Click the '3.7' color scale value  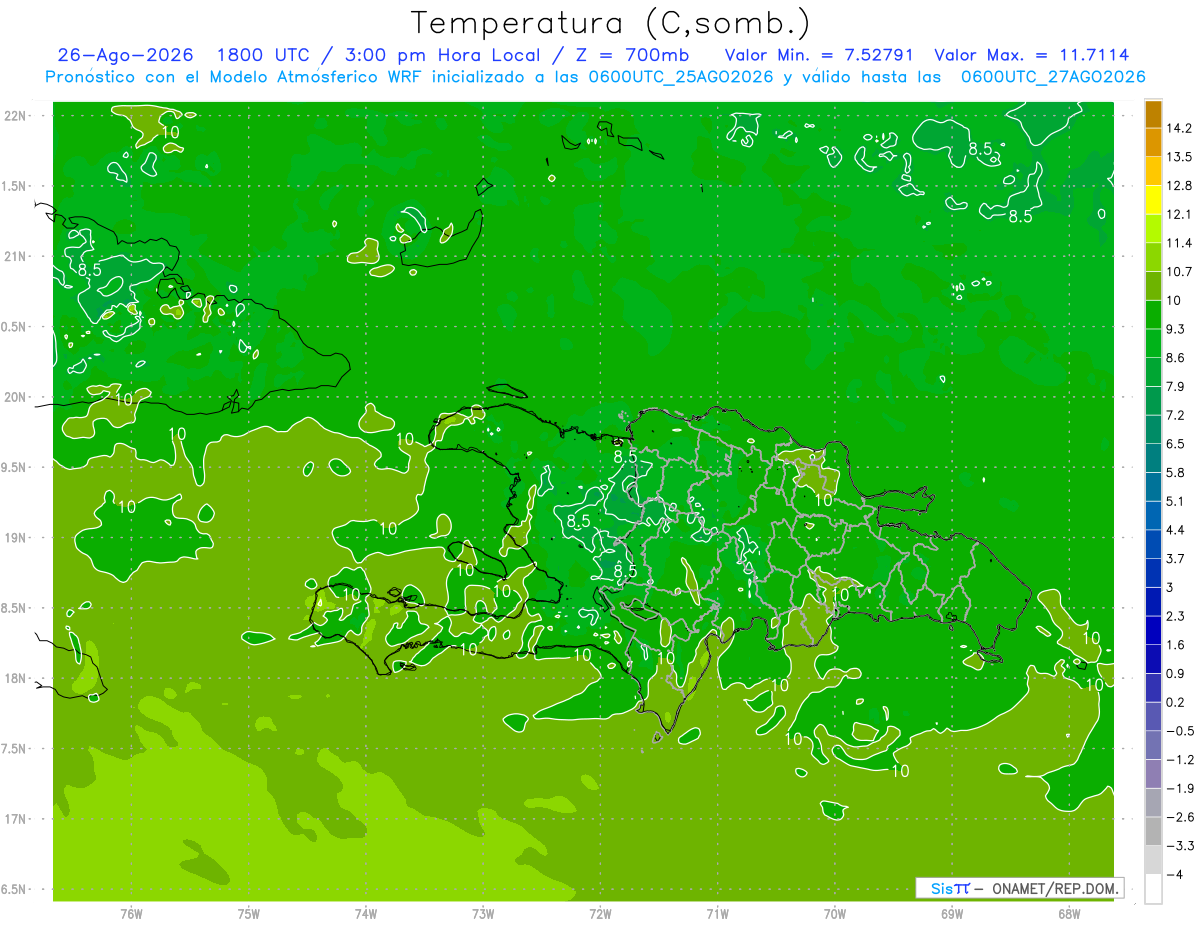[x=1176, y=559]
